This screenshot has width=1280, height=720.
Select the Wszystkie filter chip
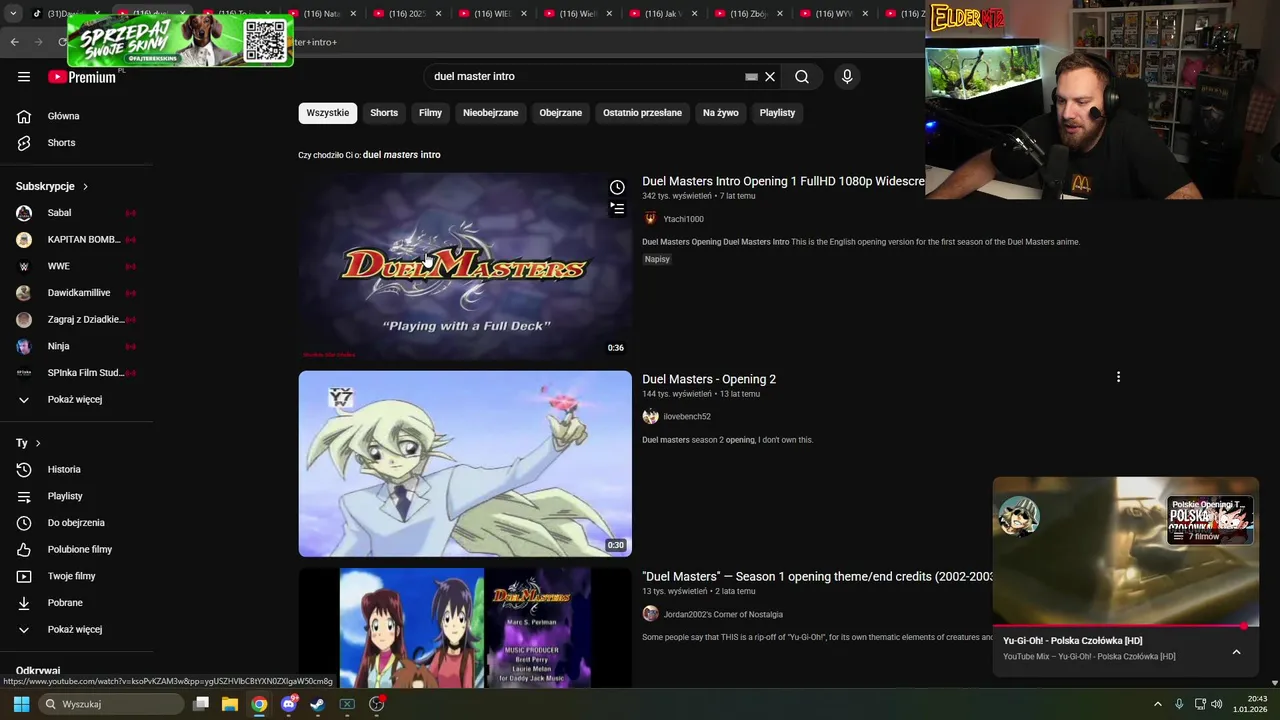tap(328, 113)
